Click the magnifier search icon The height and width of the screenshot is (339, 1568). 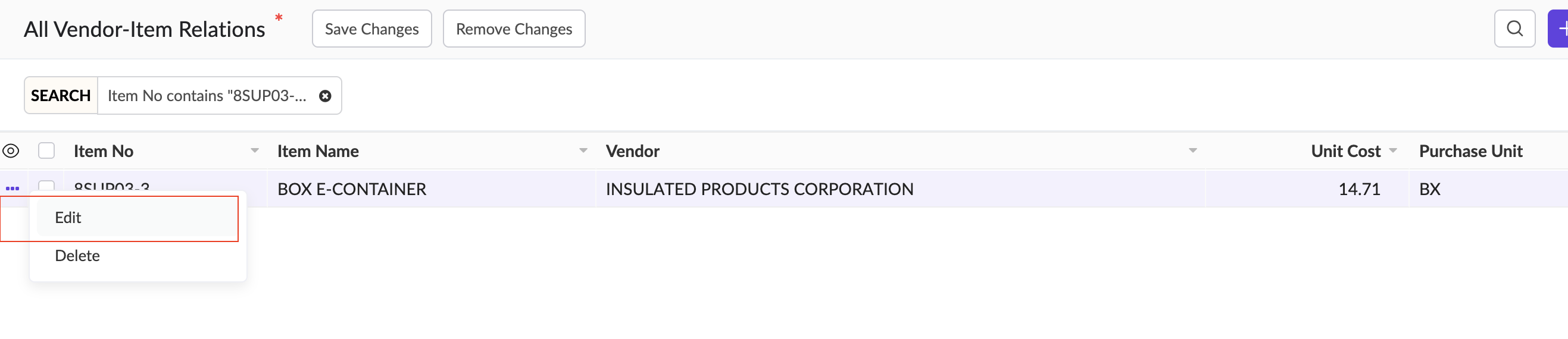[1514, 29]
